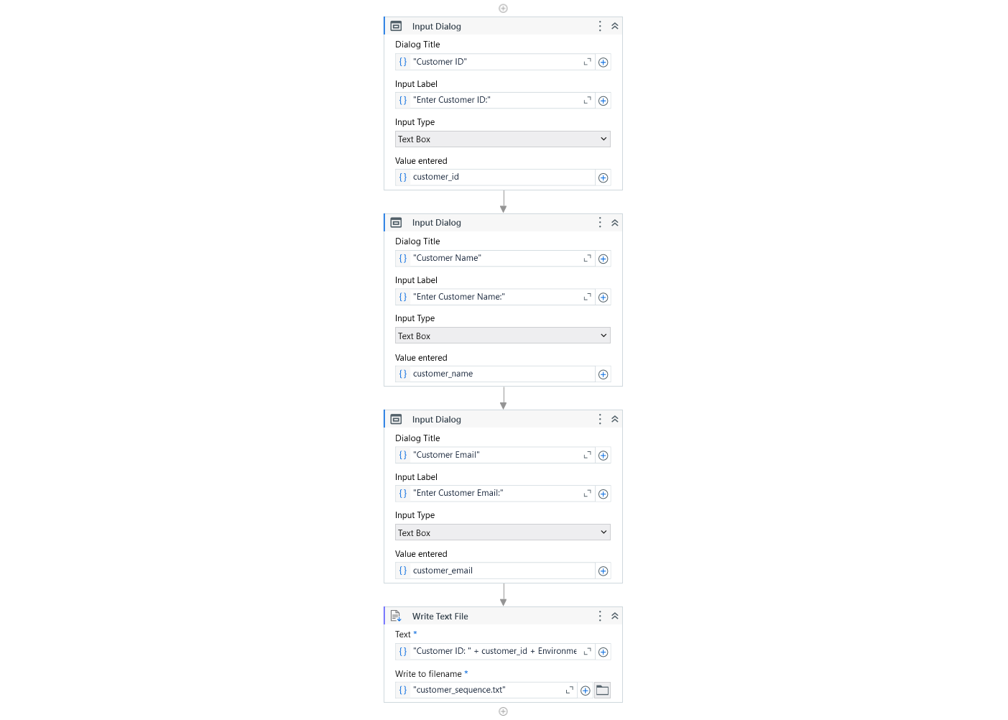Add activity using plus below Write Text File

click(503, 711)
